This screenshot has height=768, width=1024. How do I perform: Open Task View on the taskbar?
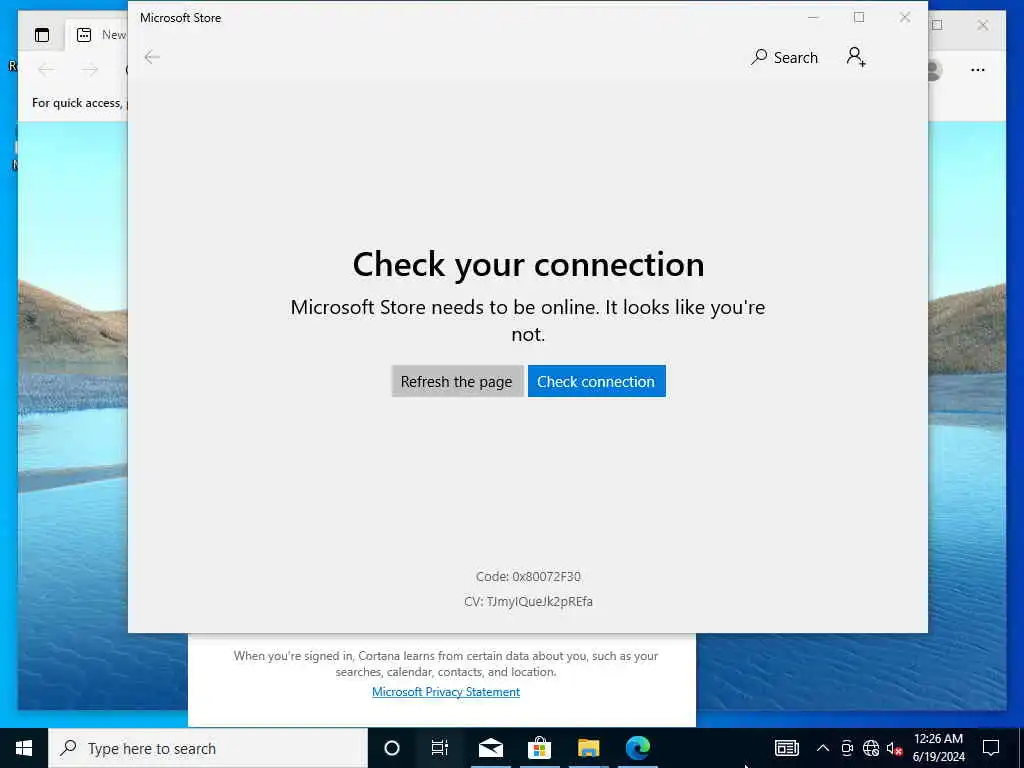(440, 748)
